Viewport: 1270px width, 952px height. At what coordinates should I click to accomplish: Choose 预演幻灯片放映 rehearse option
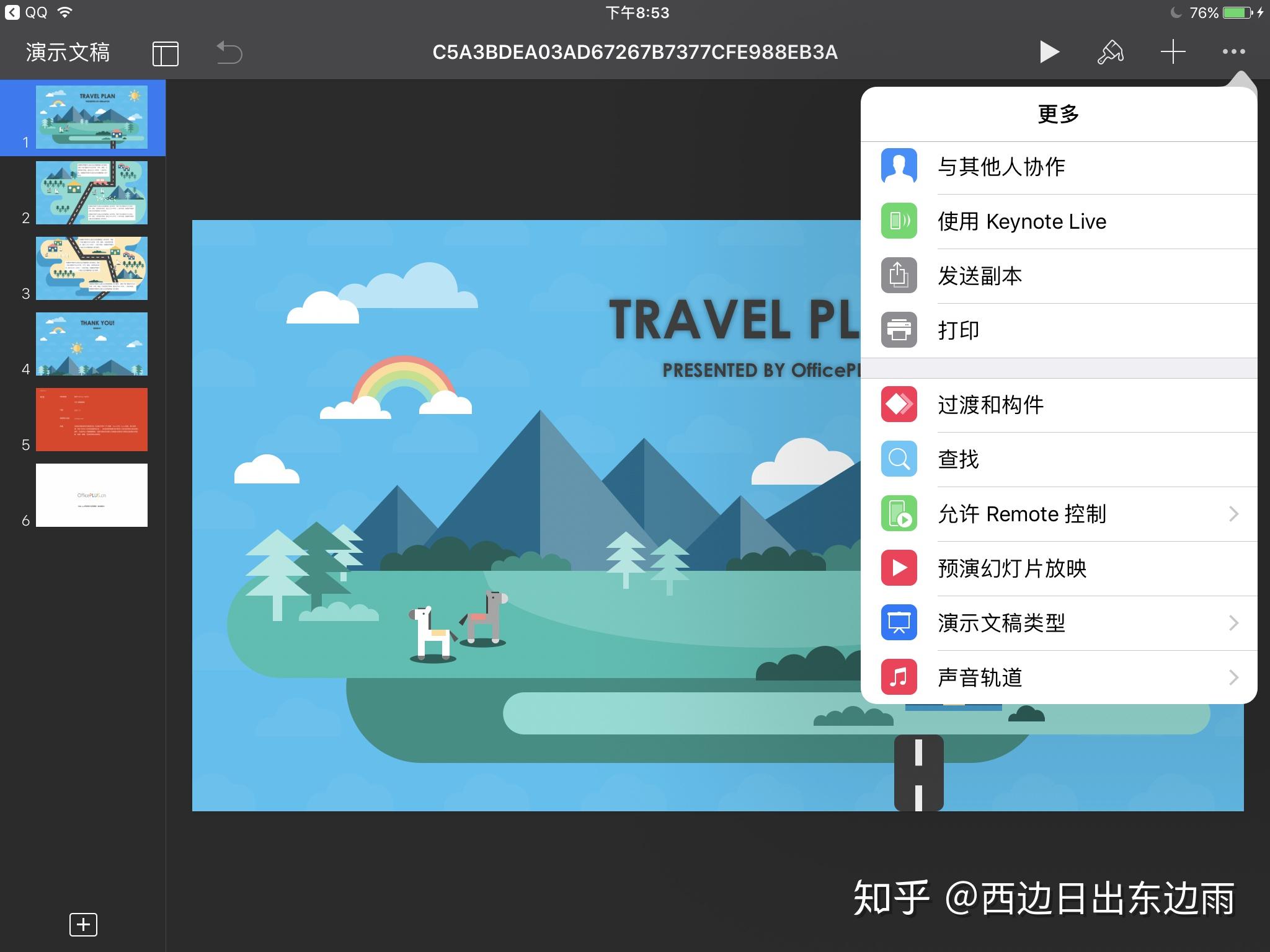point(1059,568)
